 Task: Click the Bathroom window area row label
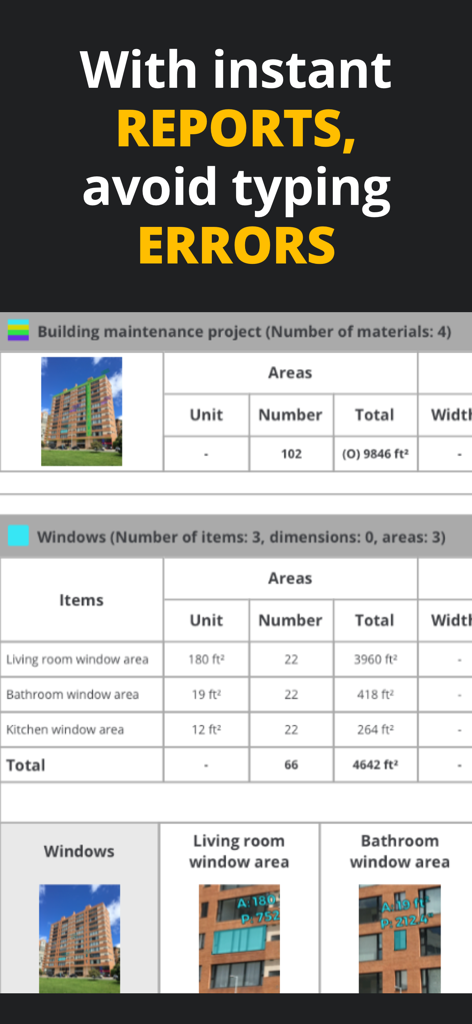pyautogui.click(x=72, y=694)
